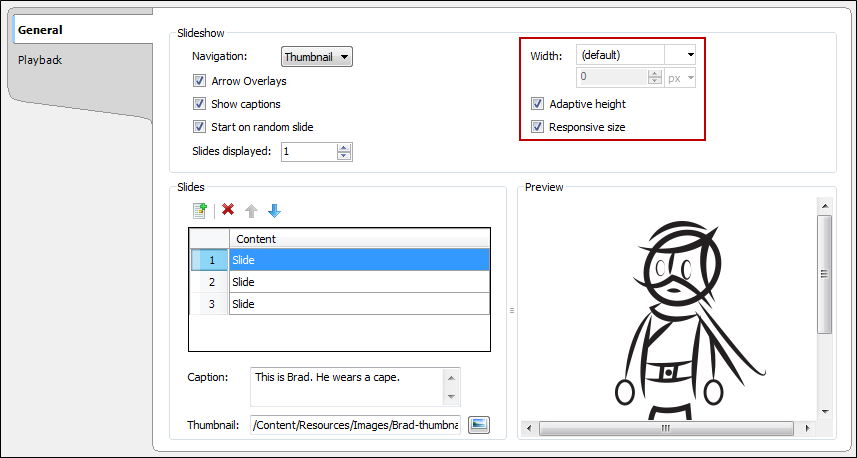Click Caption box scroll down arrow
Screen dimensions: 857x458
[x=451, y=397]
